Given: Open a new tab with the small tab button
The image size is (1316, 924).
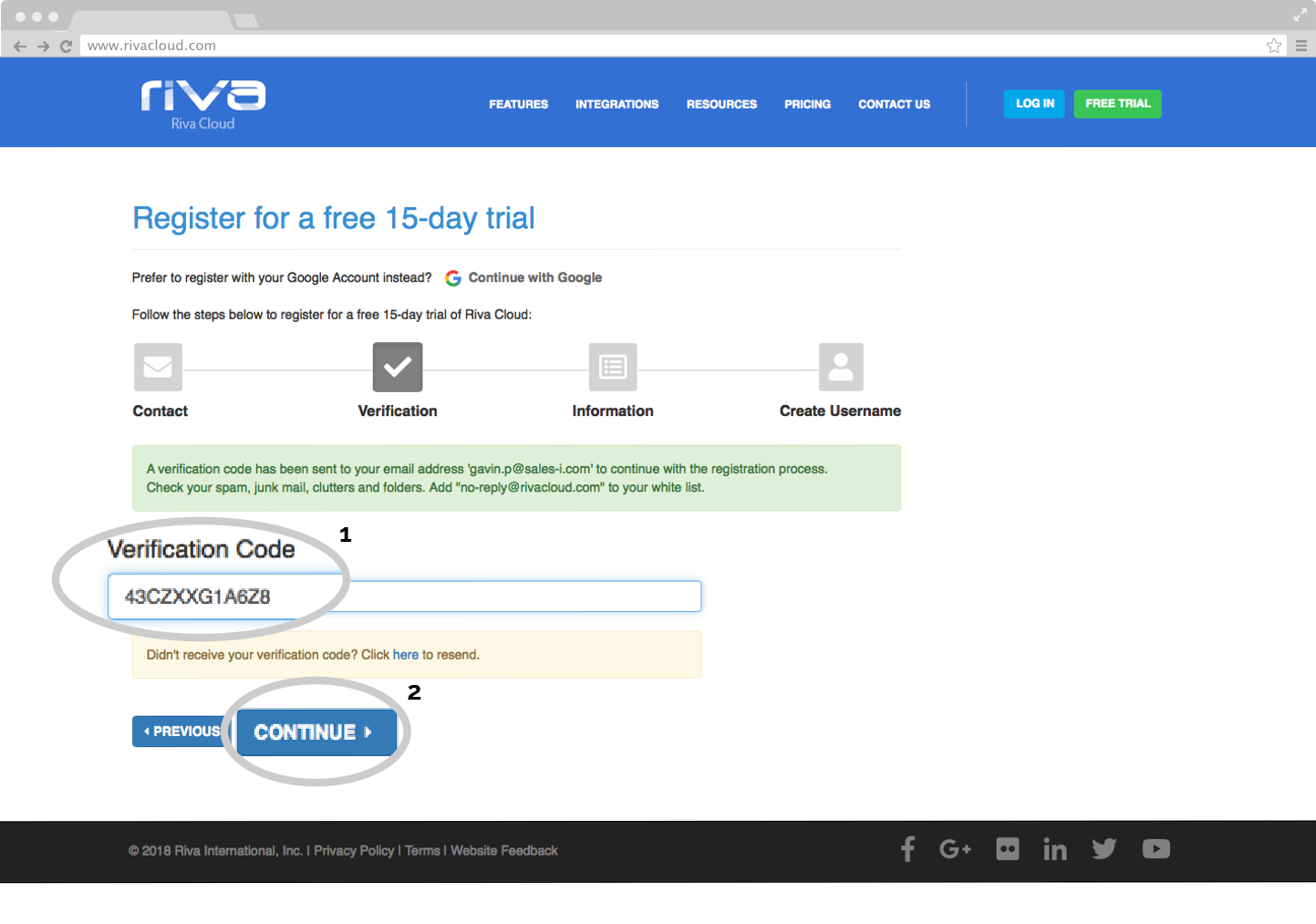Looking at the screenshot, I should 246,20.
